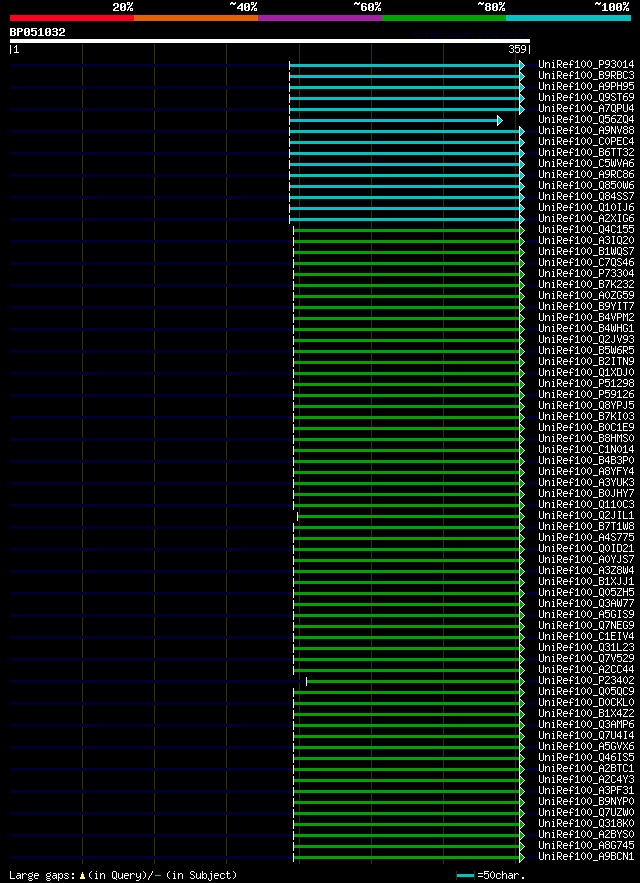This screenshot has width=640, height=883.
Task: Select the UniRef100_B8HMS0 label
Action: [x=586, y=439]
